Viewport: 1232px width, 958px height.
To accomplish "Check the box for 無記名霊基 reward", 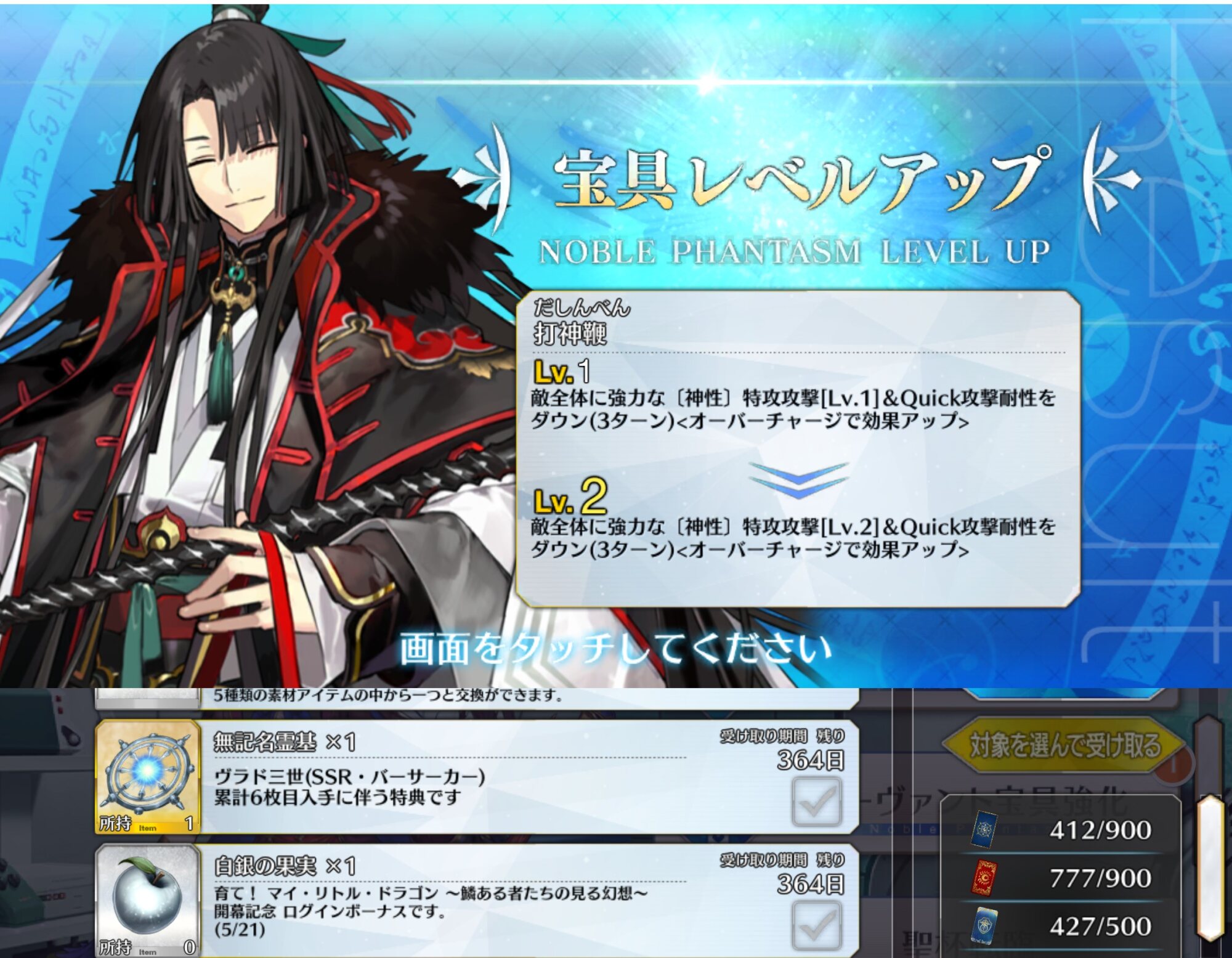I will click(817, 801).
